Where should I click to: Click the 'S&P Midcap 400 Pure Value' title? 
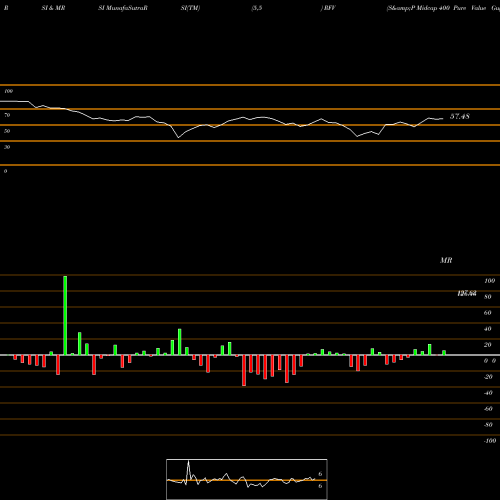(436, 8)
